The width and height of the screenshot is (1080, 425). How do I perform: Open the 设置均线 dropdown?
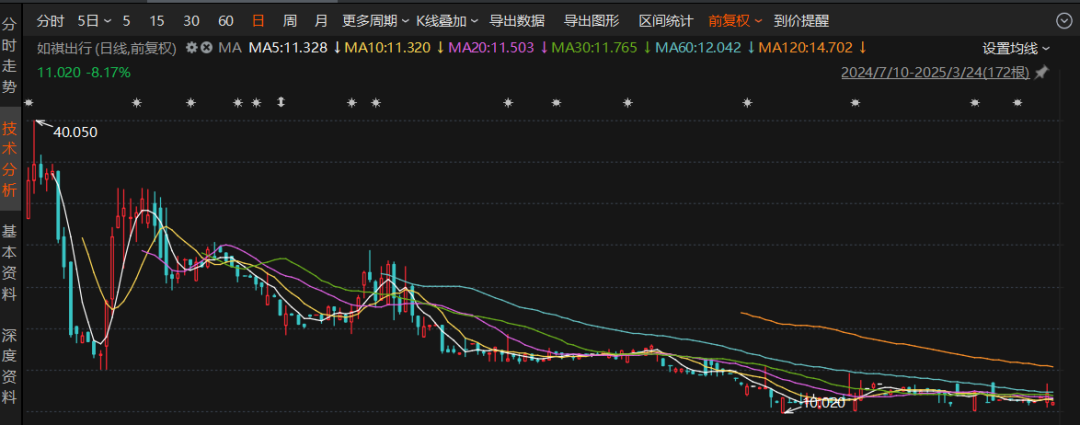(1016, 48)
